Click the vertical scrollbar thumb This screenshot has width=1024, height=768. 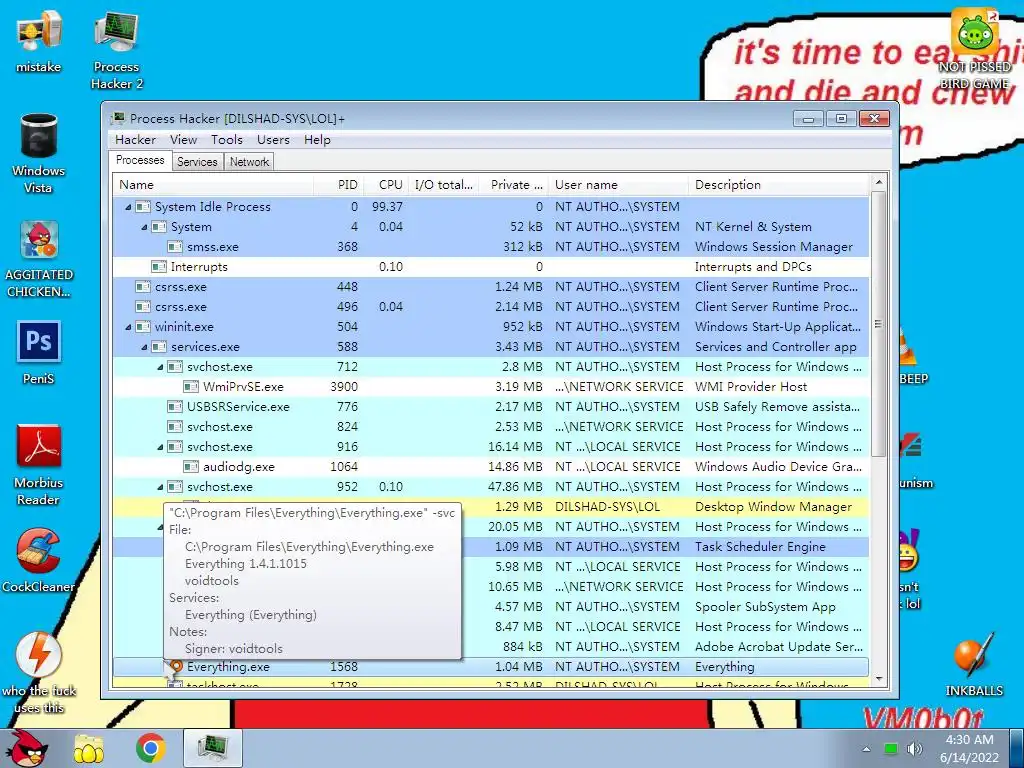tap(878, 323)
